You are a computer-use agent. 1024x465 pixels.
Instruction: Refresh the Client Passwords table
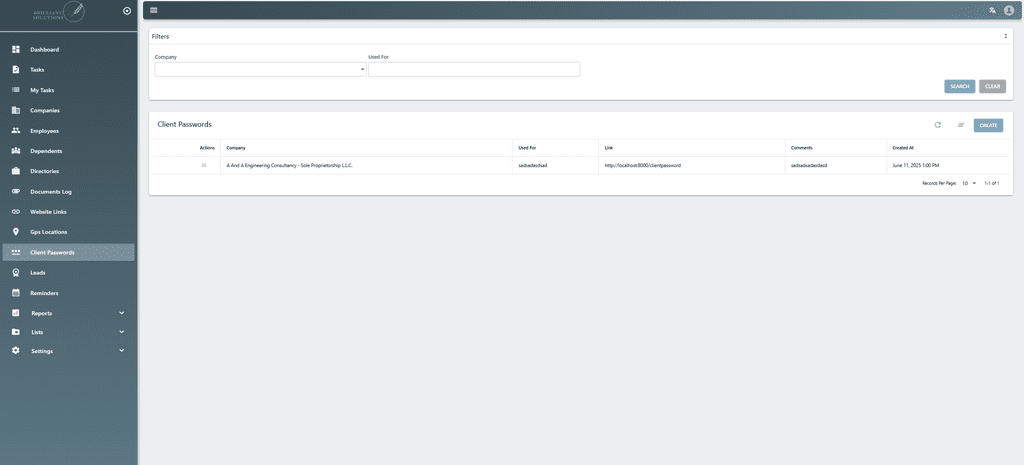point(938,125)
